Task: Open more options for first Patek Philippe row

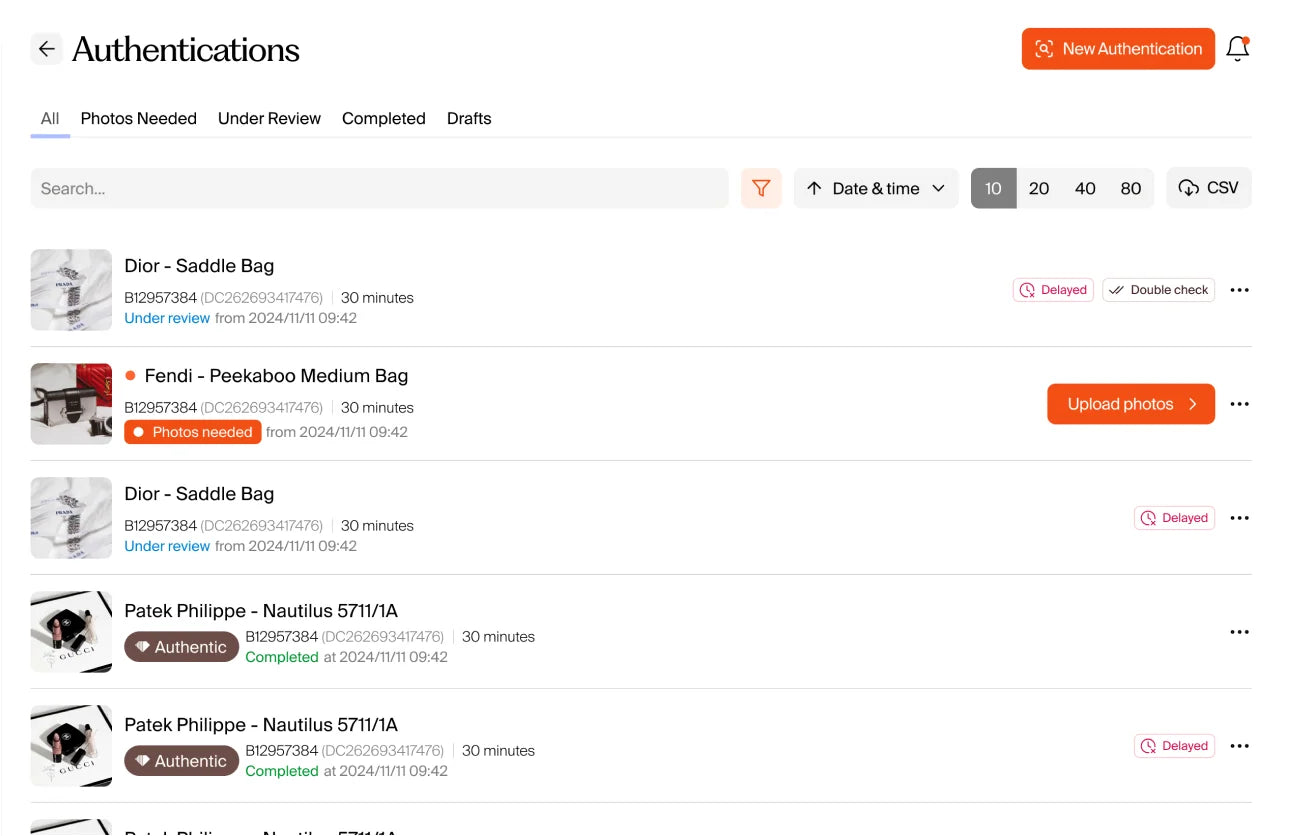Action: pyautogui.click(x=1240, y=632)
